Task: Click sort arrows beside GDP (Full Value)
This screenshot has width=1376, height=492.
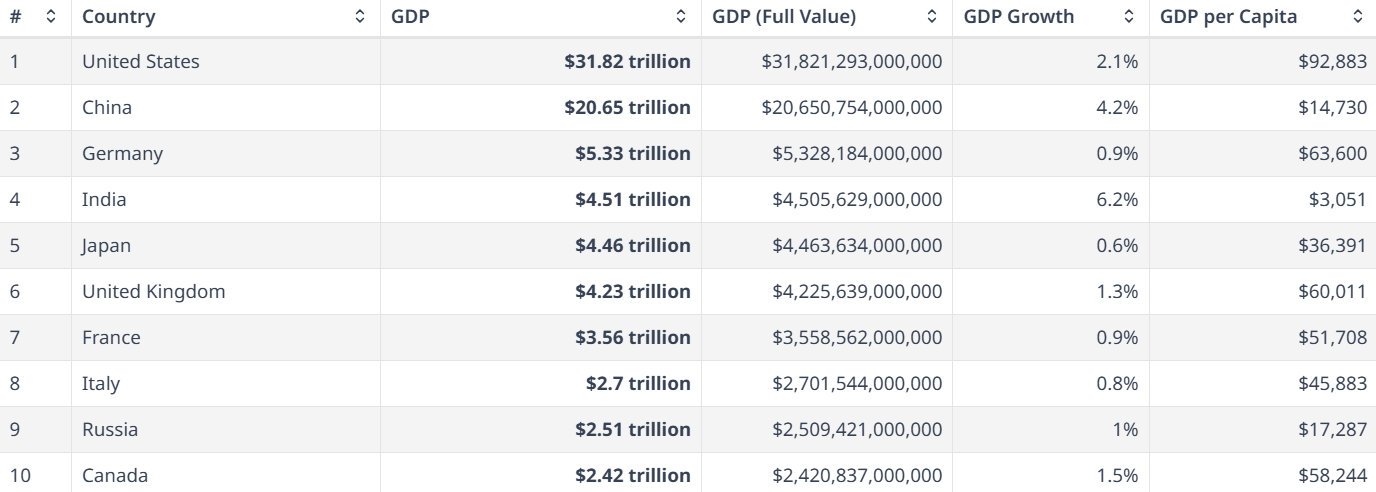Action: (x=932, y=17)
